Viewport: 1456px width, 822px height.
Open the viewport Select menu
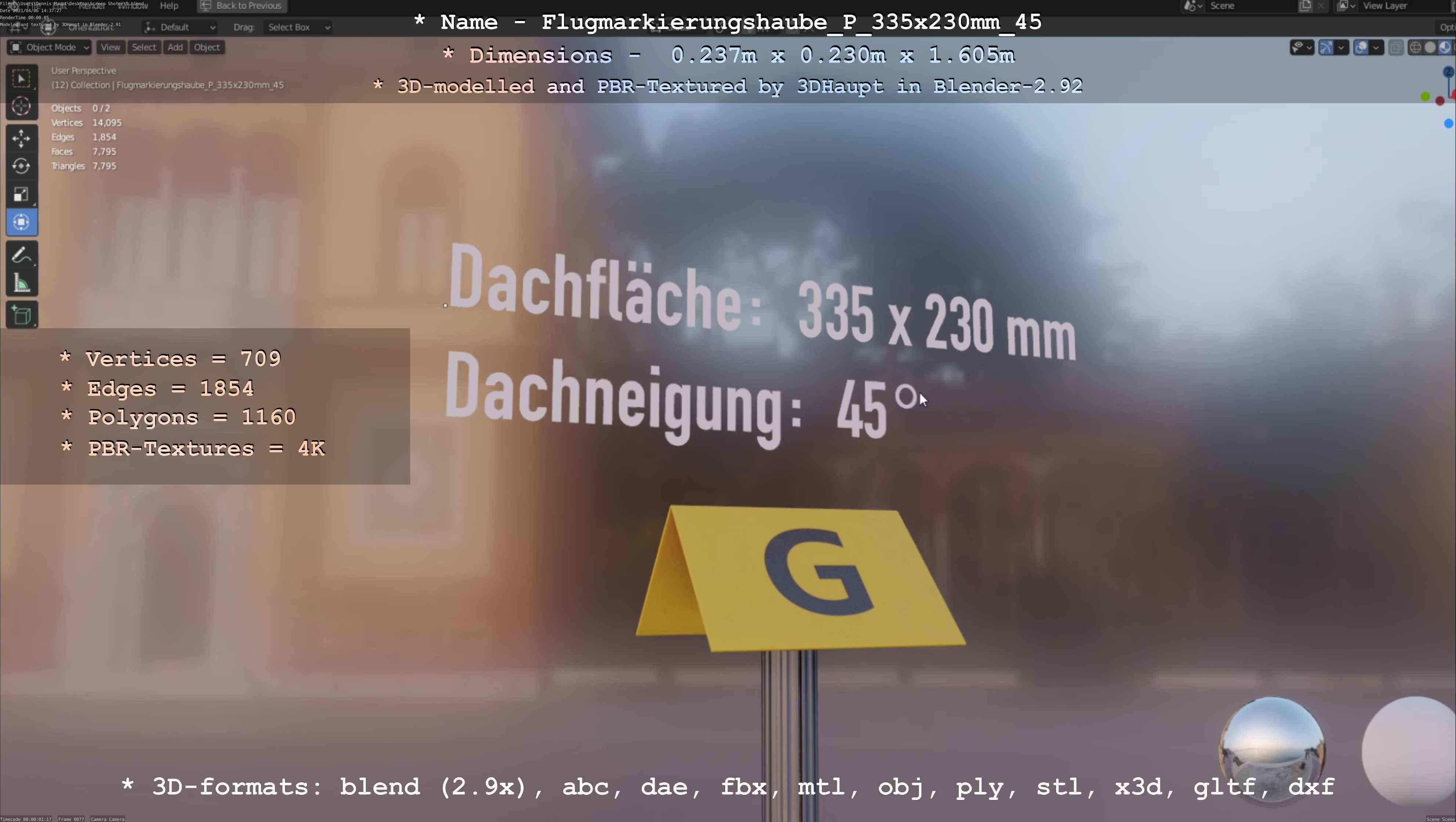144,47
